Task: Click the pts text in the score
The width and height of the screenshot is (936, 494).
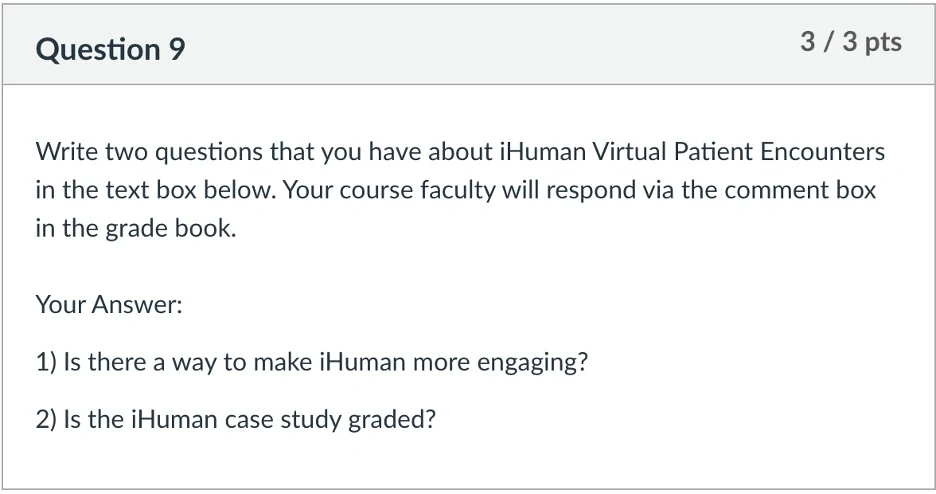Action: (x=883, y=43)
